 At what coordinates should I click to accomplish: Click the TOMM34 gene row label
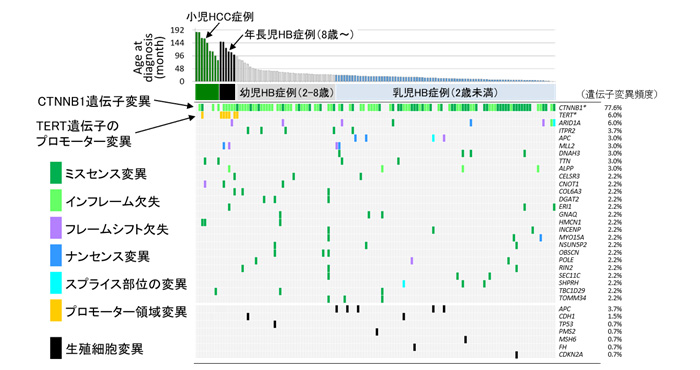572,298
